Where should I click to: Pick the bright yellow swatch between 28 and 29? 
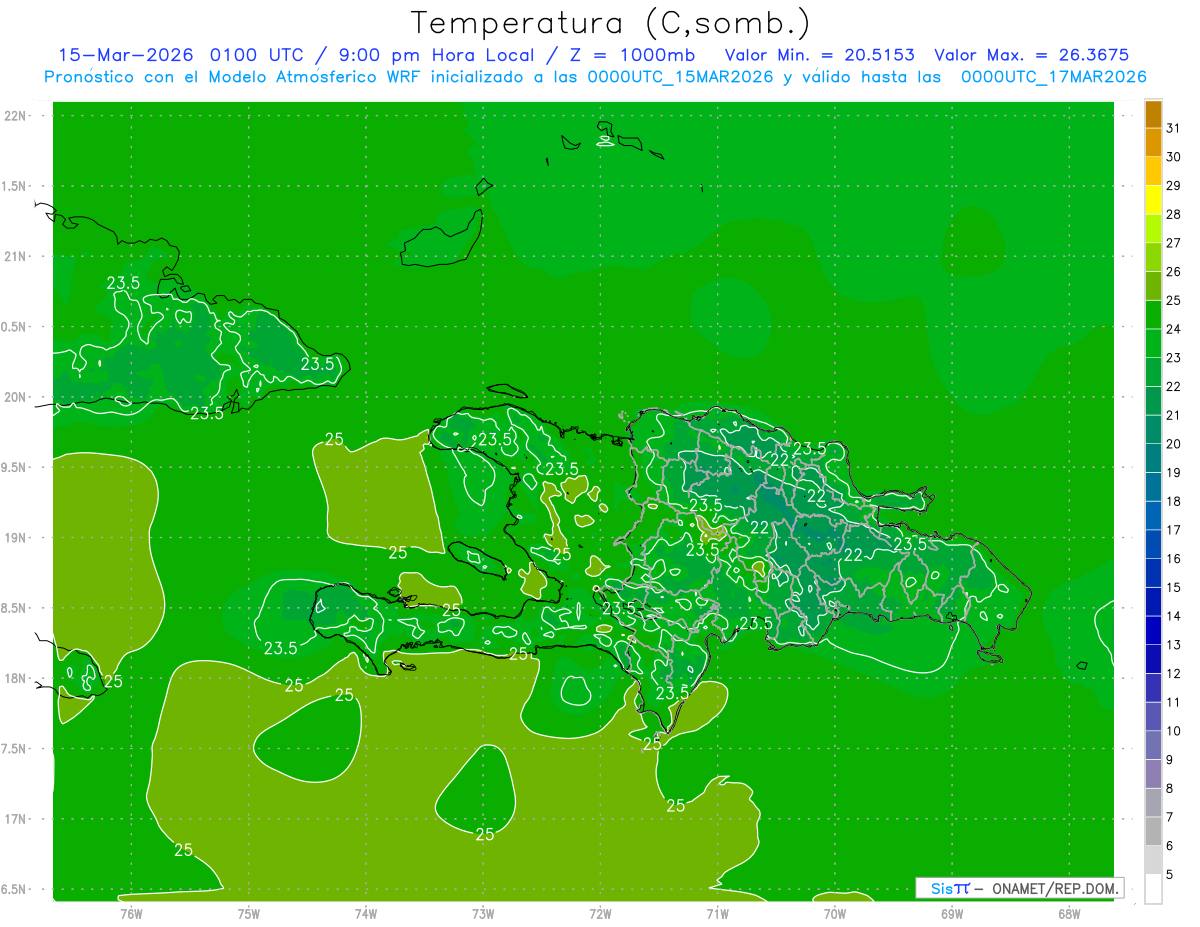[1153, 199]
